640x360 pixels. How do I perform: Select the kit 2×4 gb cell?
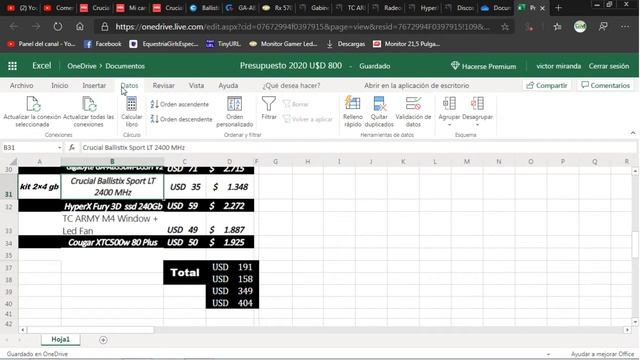click(40, 187)
